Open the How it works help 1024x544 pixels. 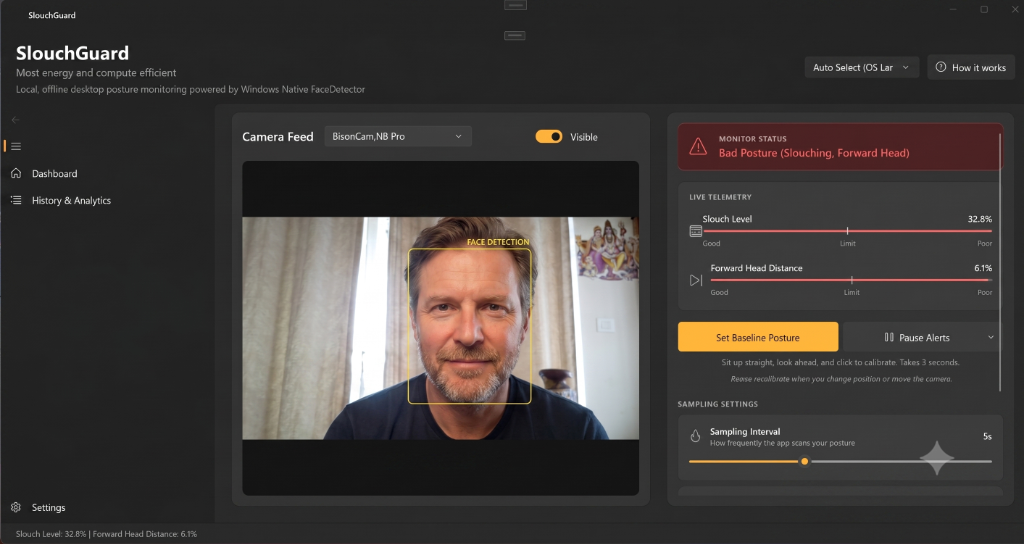970,67
